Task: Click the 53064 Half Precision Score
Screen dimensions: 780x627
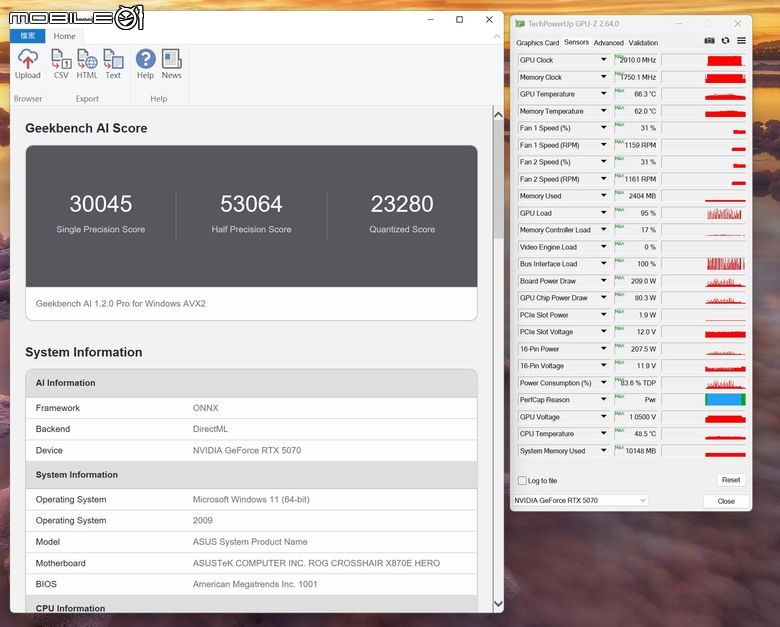Action: click(251, 204)
